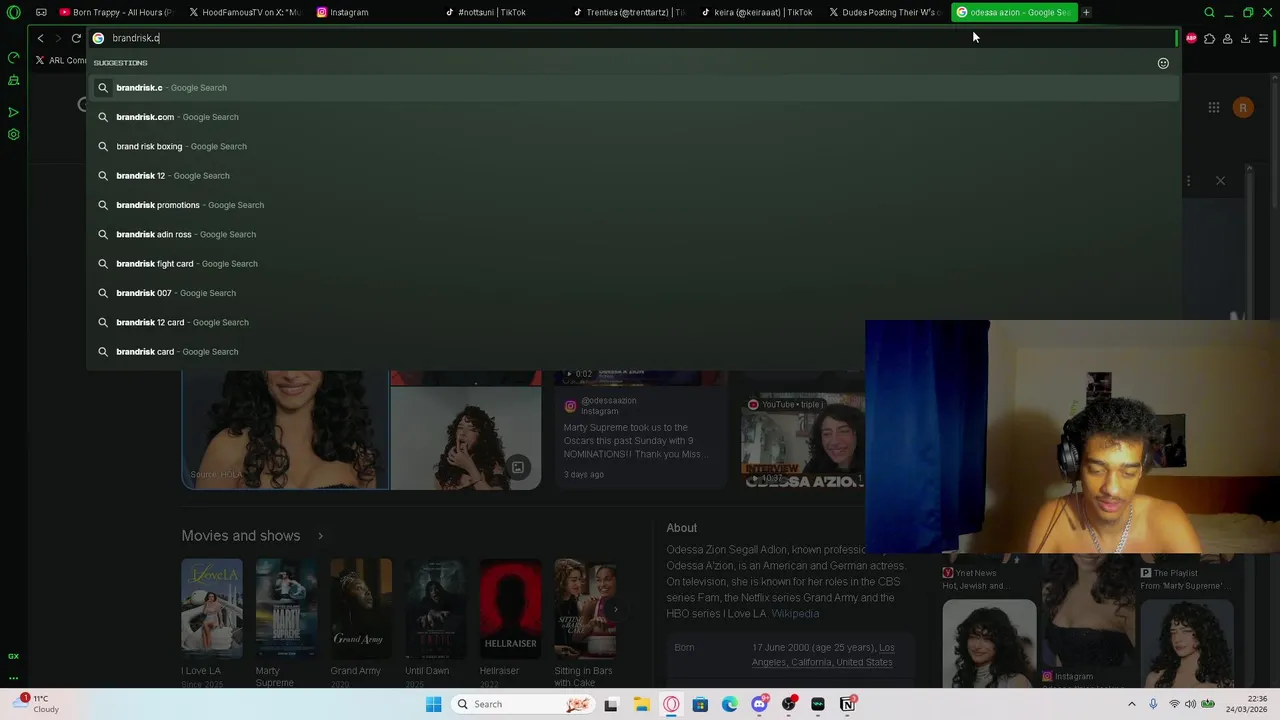Switch to the Instagram tab
Screen dimensions: 1280x720
click(373, 12)
